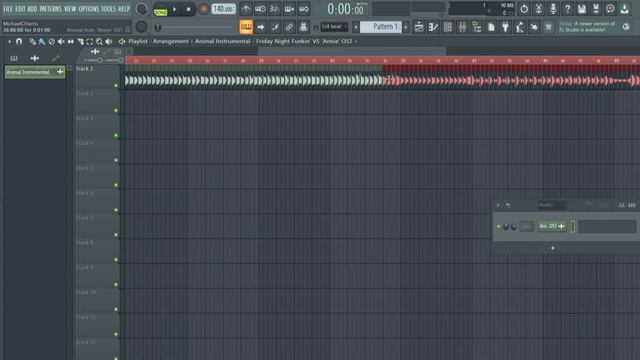Click the save project disk icon
The image size is (640, 360).
click(582, 9)
